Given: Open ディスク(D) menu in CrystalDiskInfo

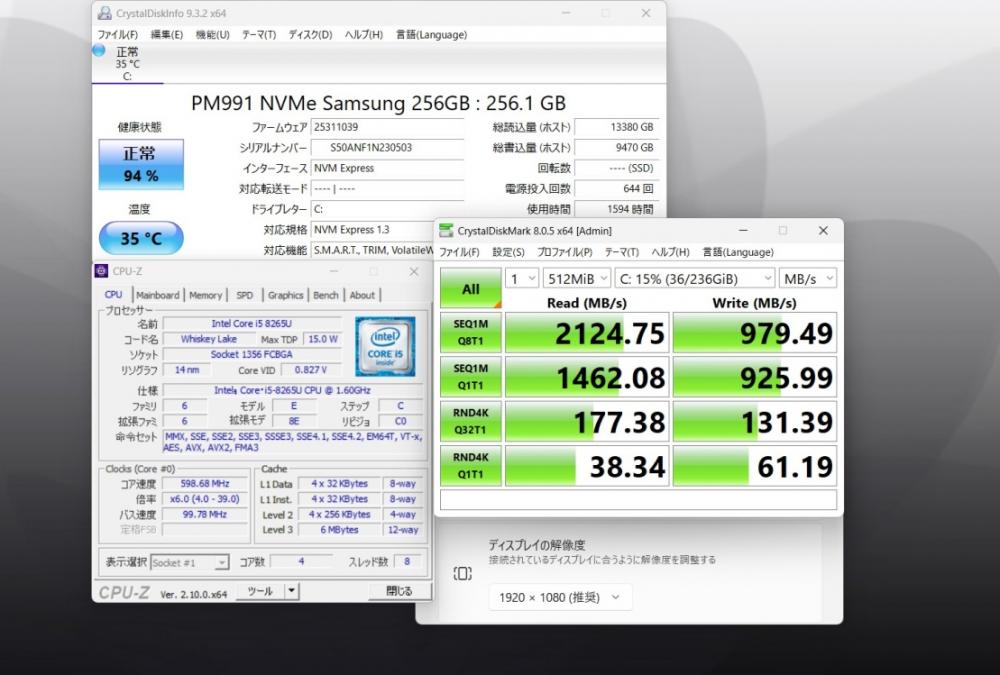Looking at the screenshot, I should click(x=311, y=34).
